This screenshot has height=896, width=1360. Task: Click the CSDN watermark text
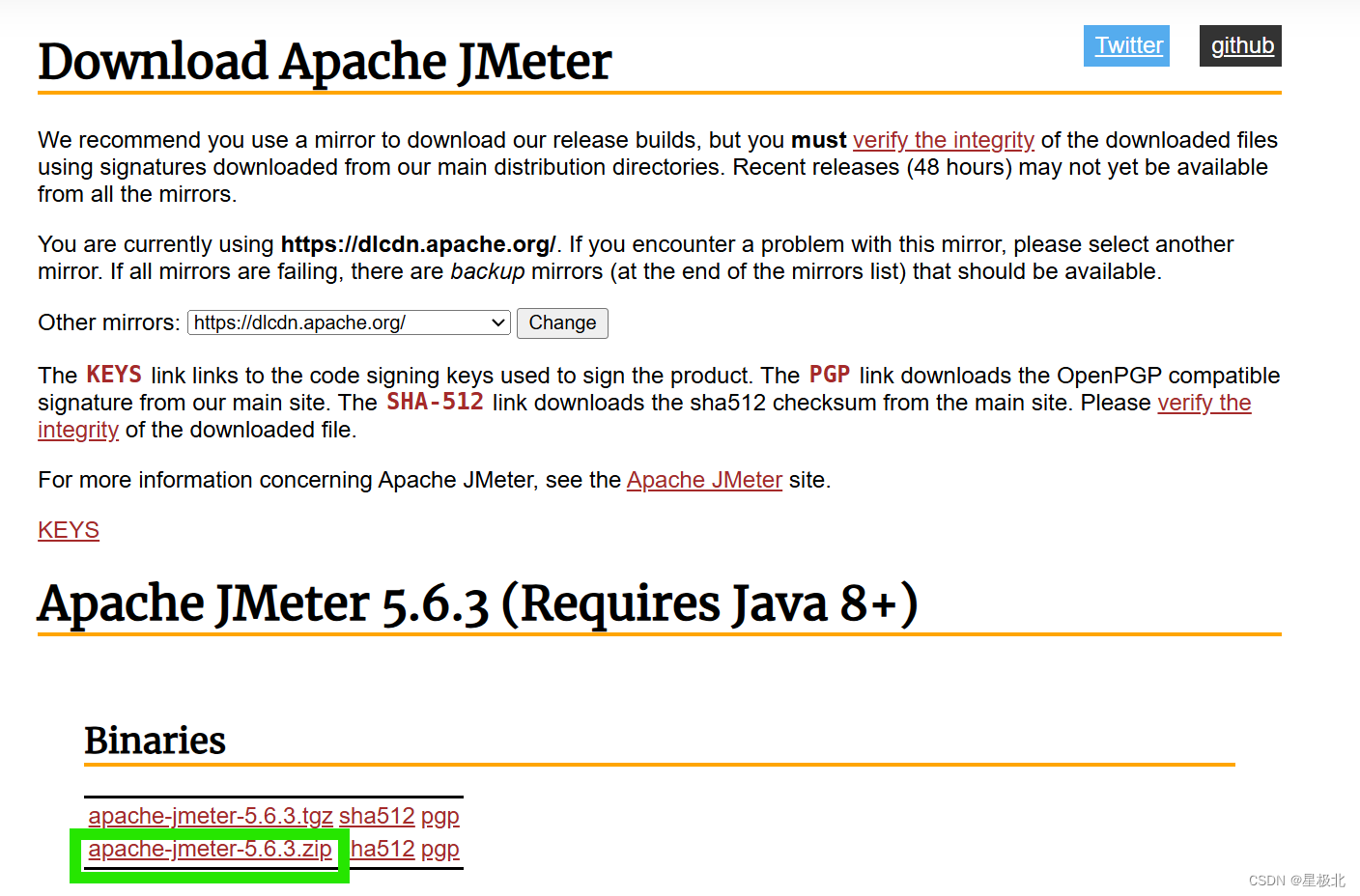tap(1296, 880)
